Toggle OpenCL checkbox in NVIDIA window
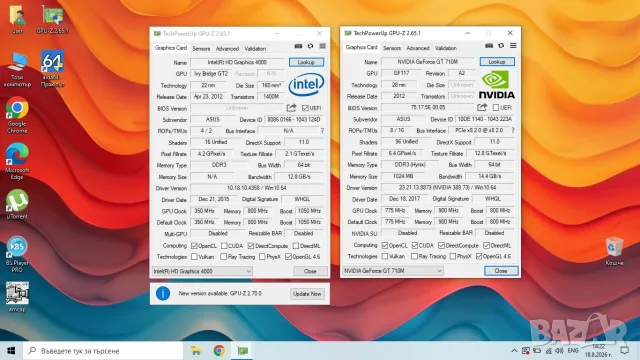The height and width of the screenshot is (360, 640). tap(385, 245)
